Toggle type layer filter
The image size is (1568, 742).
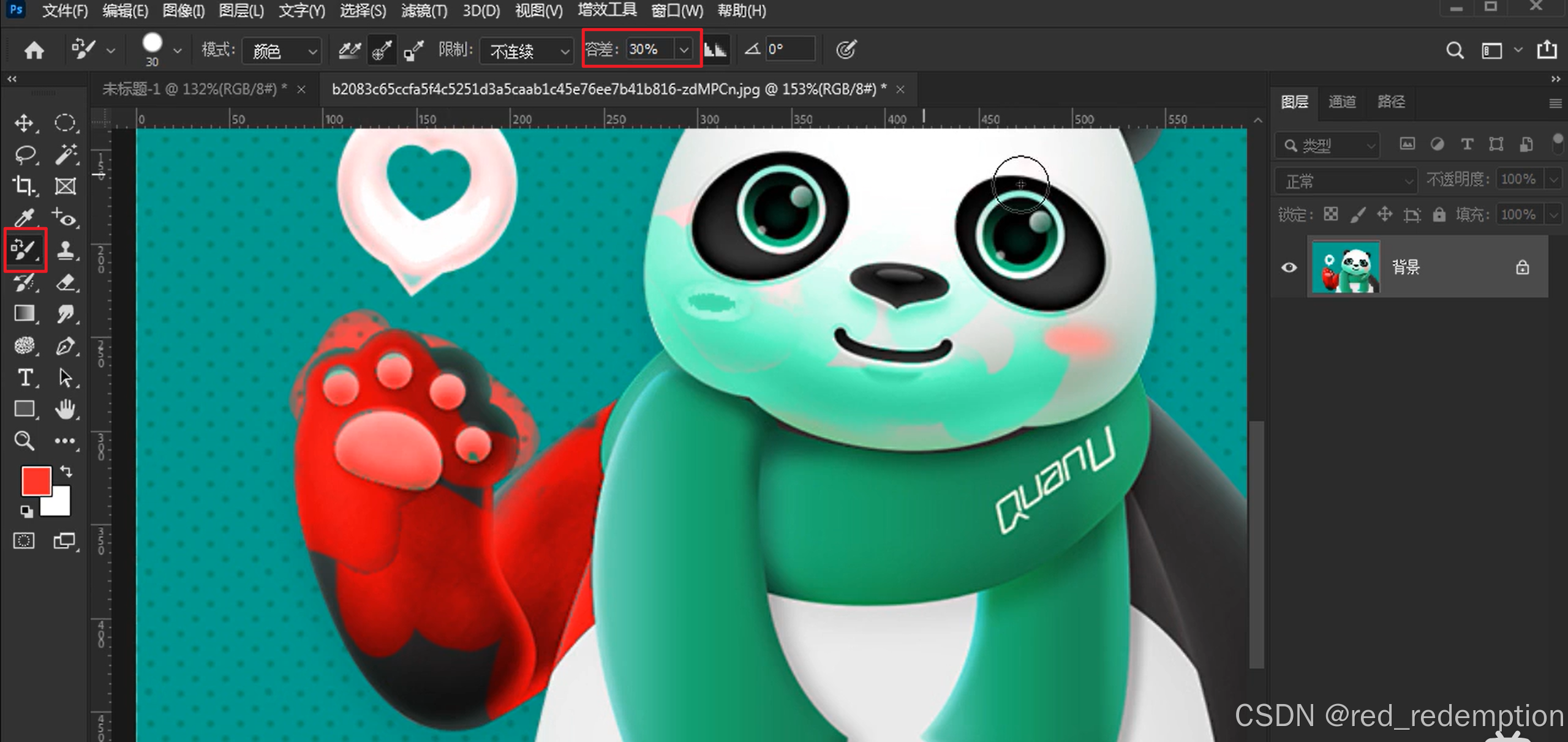pyautogui.click(x=1466, y=144)
